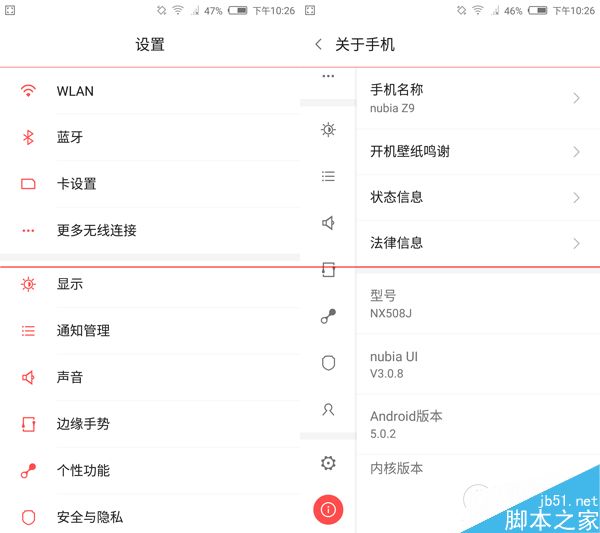Open the 个性功能 entry

pos(150,471)
